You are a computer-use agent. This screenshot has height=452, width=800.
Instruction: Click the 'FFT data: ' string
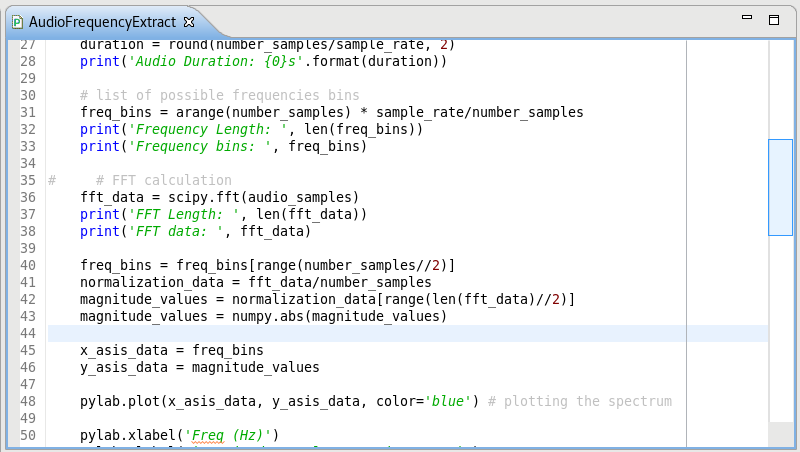(176, 232)
